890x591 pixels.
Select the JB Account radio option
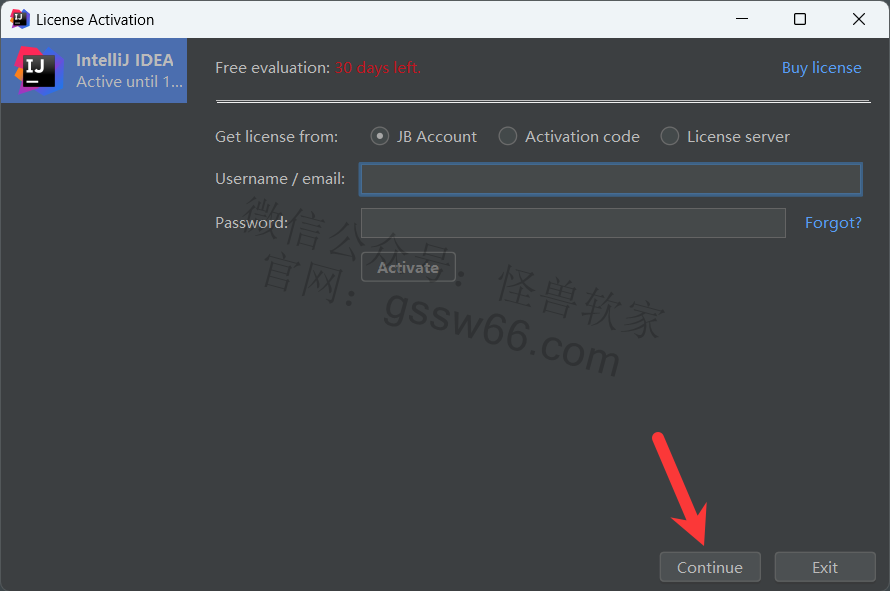pos(380,136)
